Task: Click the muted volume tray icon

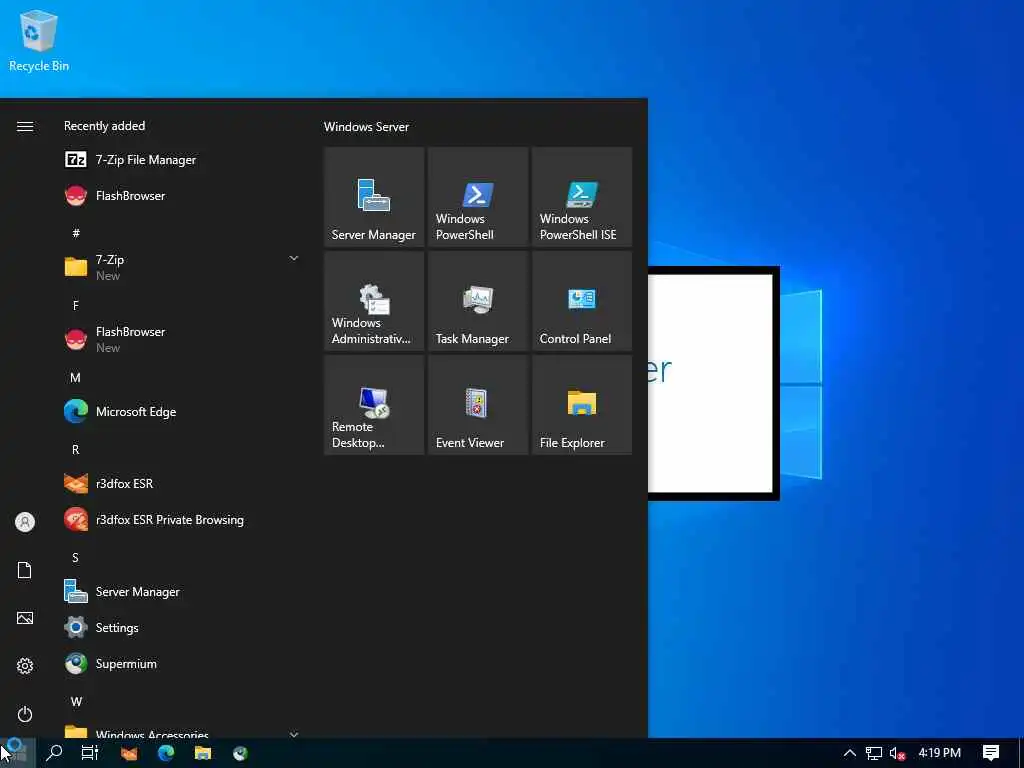Action: click(897, 753)
